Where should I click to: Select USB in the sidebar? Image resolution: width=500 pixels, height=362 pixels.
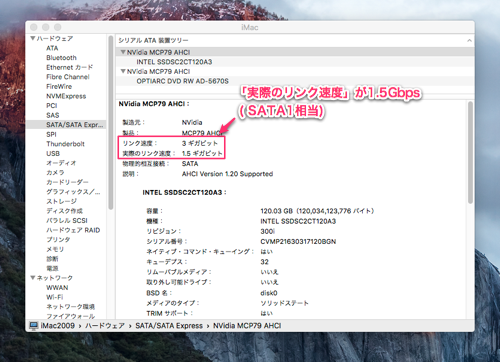tap(53, 154)
